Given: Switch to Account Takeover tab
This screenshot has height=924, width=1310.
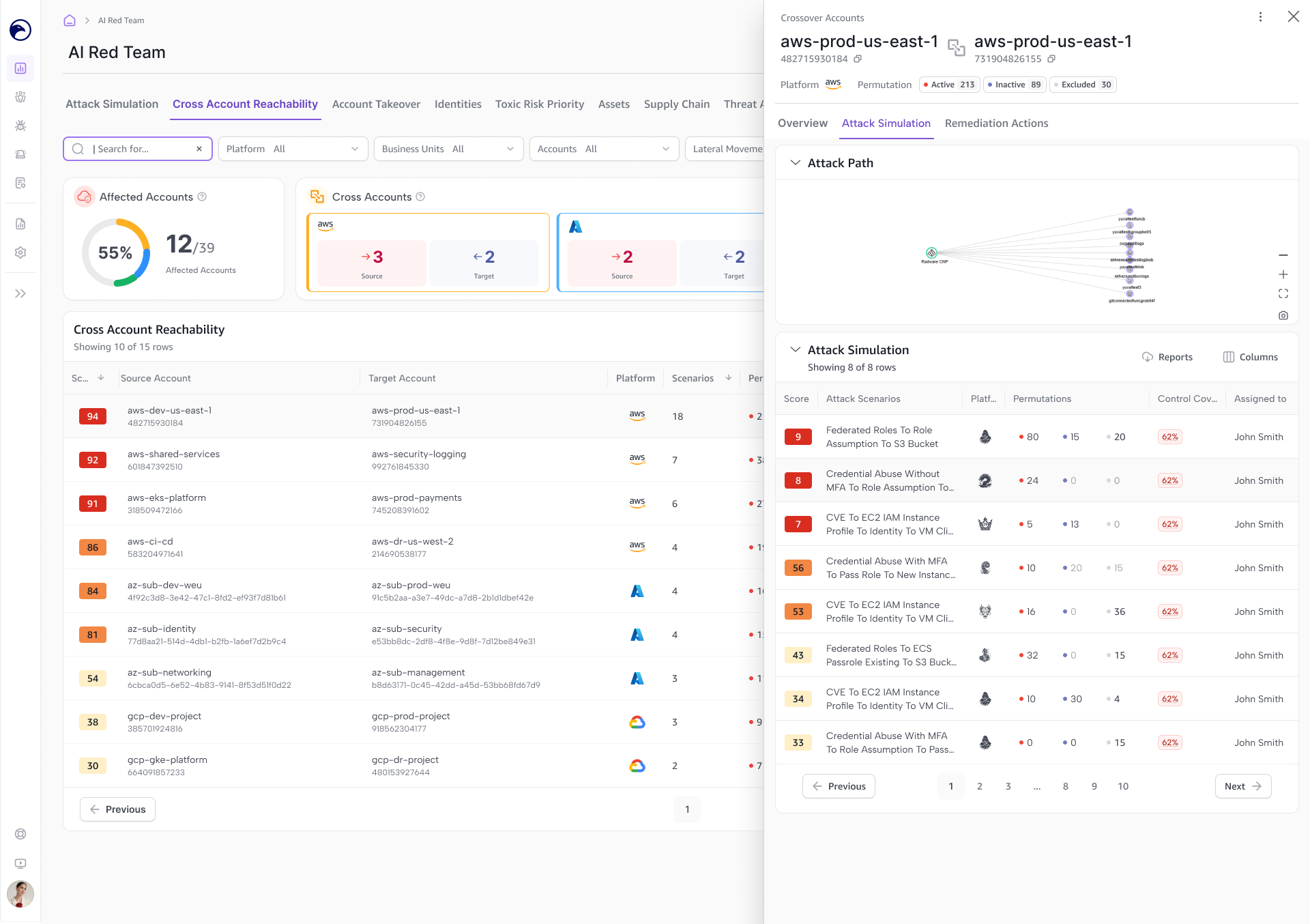Looking at the screenshot, I should point(376,104).
